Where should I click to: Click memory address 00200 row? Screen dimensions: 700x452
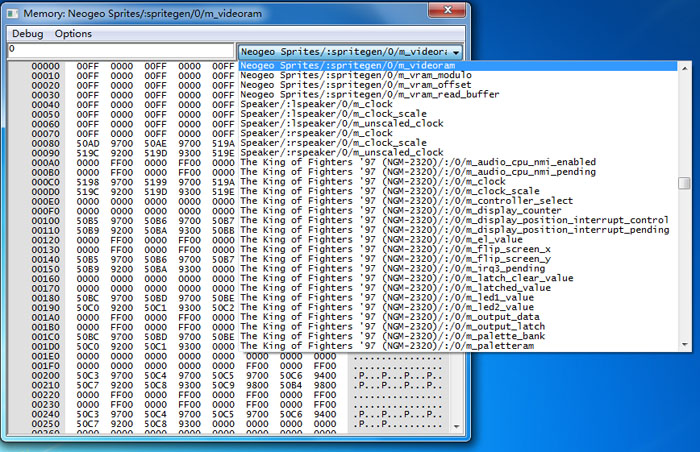46,376
